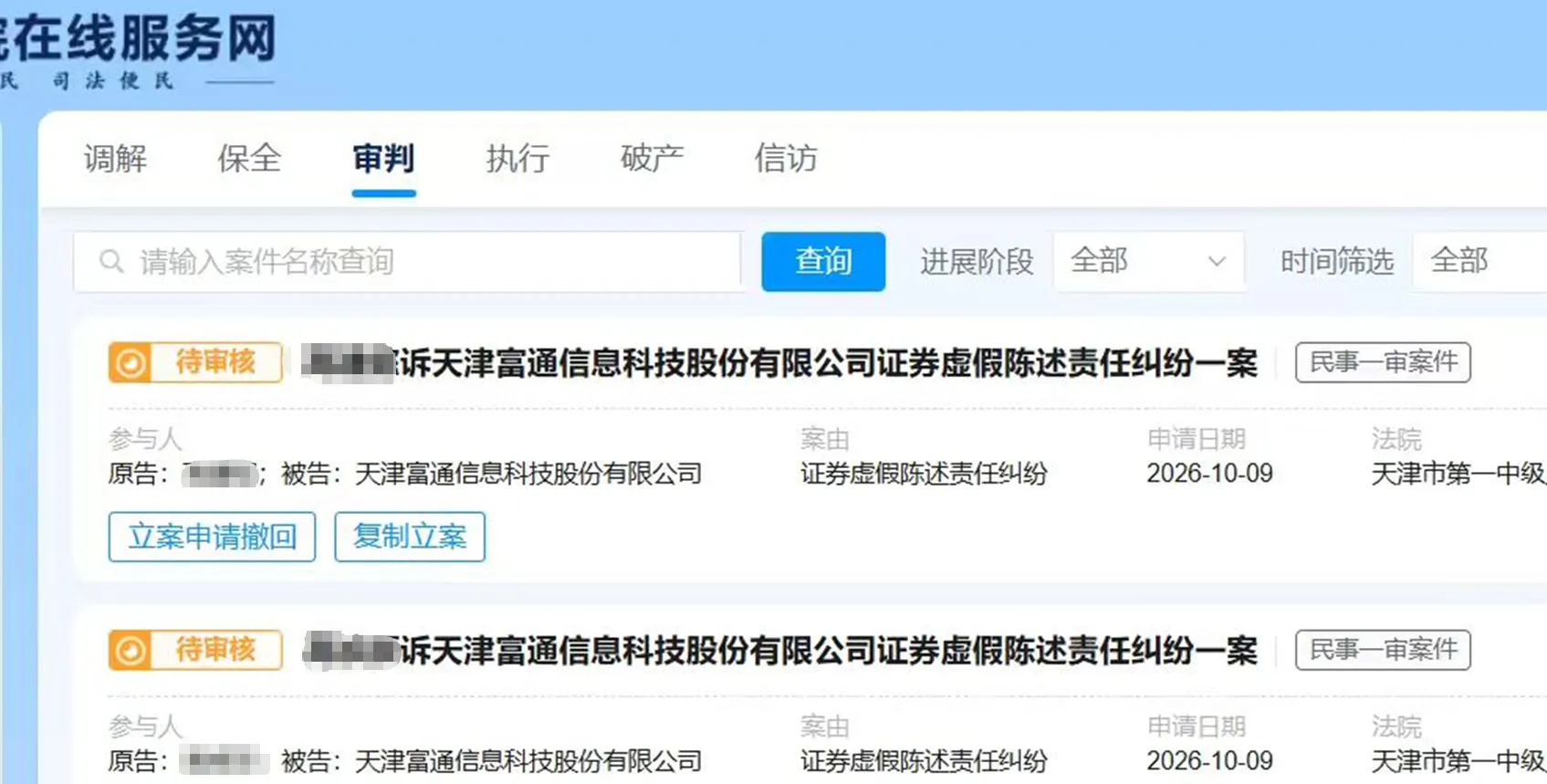Click 待审核 status badge of second case
The width and height of the screenshot is (1547, 784).
click(x=195, y=650)
